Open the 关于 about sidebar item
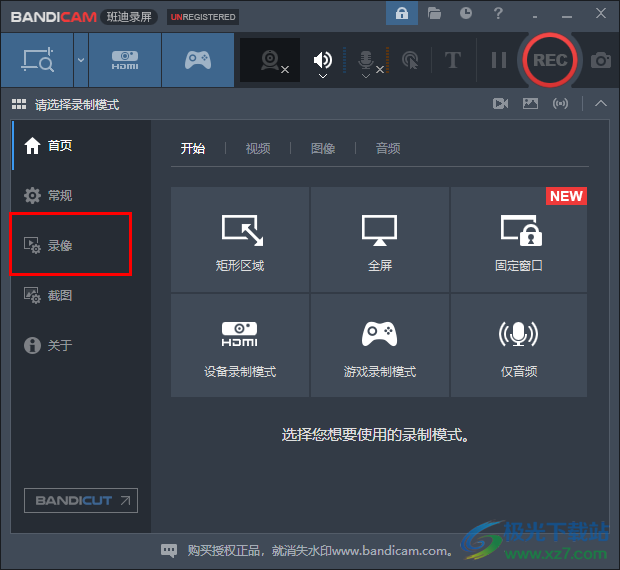 tap(81, 345)
